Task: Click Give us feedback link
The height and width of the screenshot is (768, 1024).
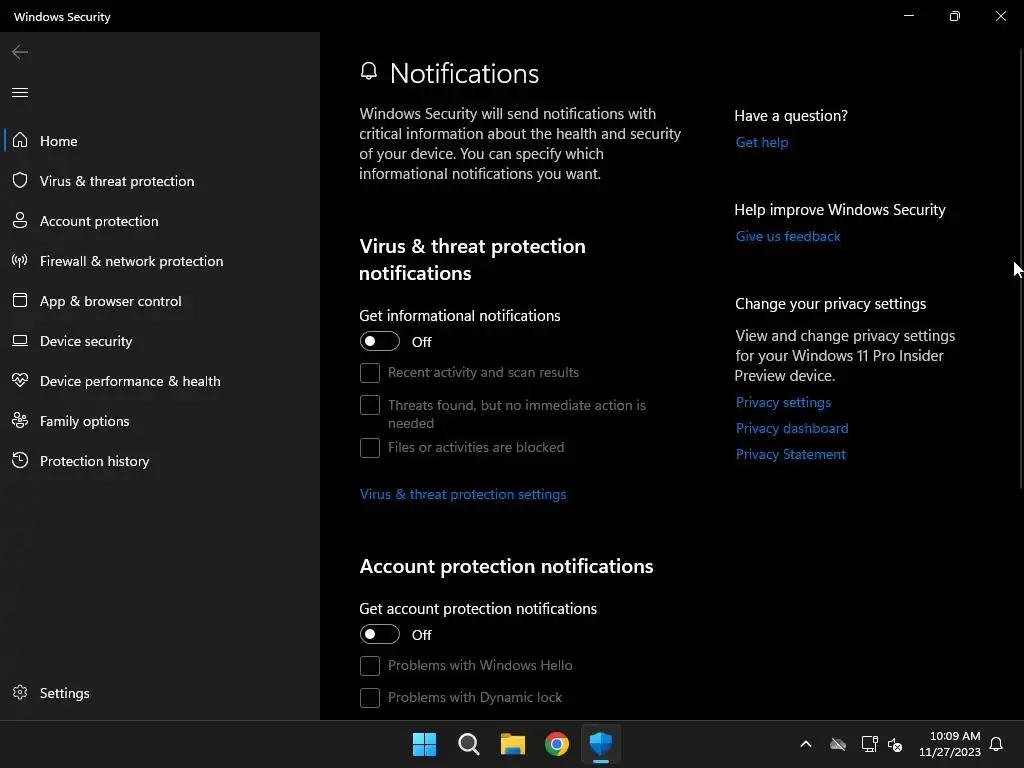Action: 788,236
